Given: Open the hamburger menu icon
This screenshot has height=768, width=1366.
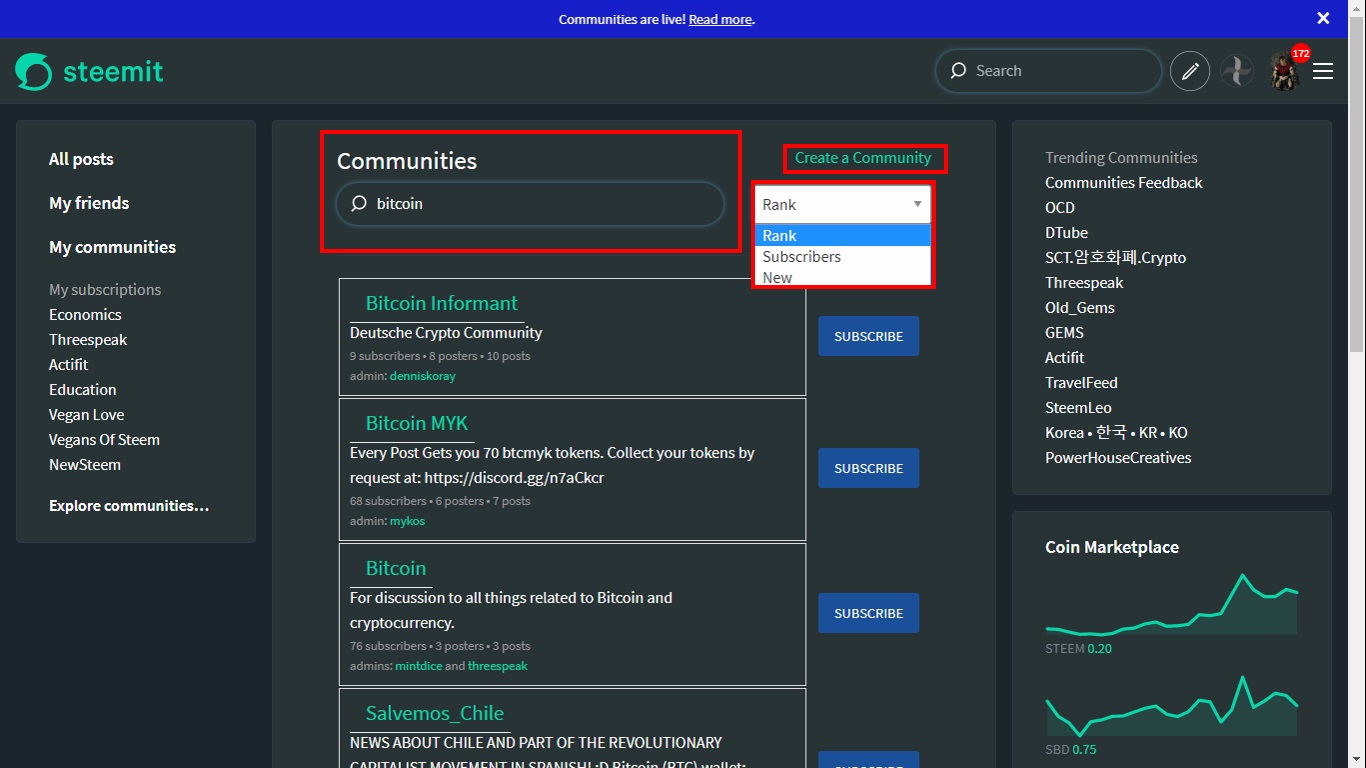Looking at the screenshot, I should [x=1323, y=71].
